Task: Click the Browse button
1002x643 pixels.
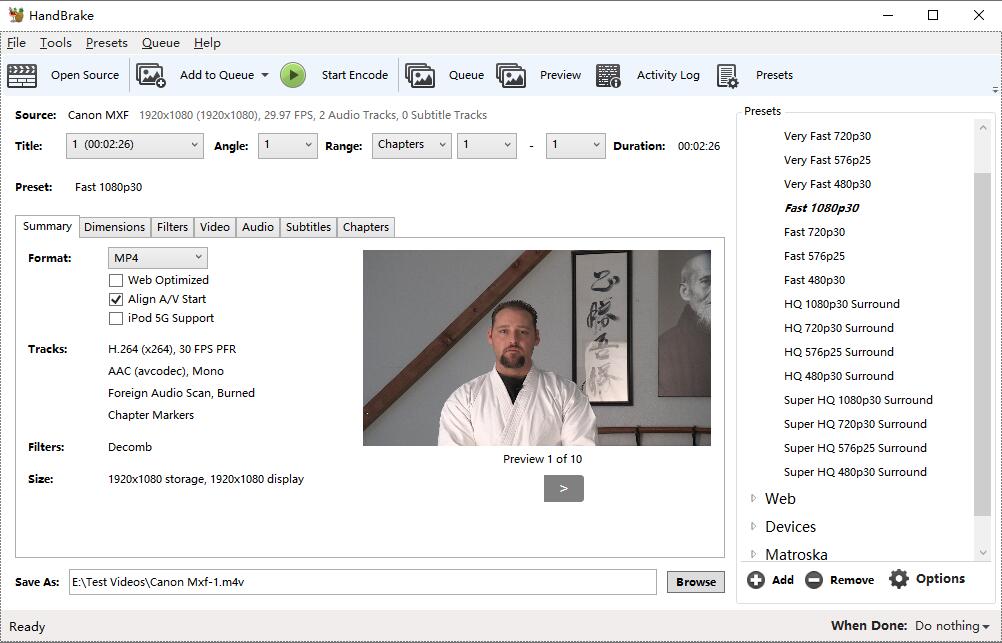Action: tap(696, 582)
